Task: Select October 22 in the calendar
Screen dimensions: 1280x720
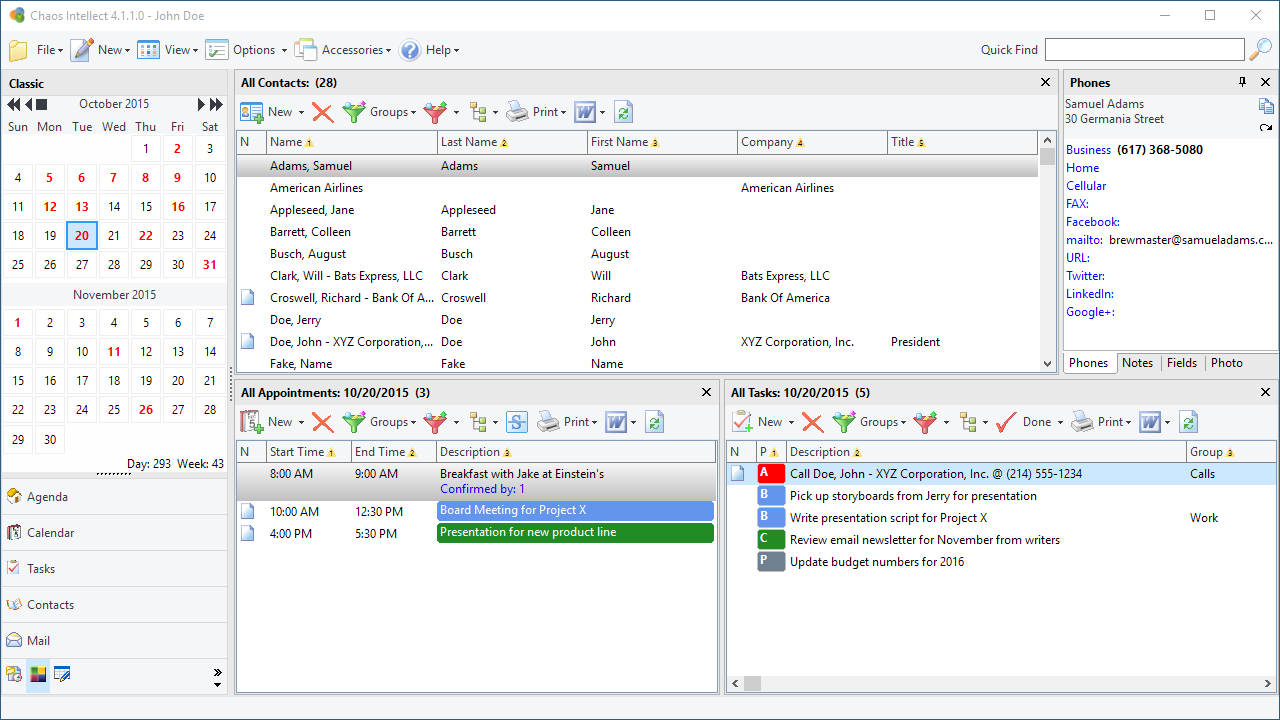Action: click(146, 236)
